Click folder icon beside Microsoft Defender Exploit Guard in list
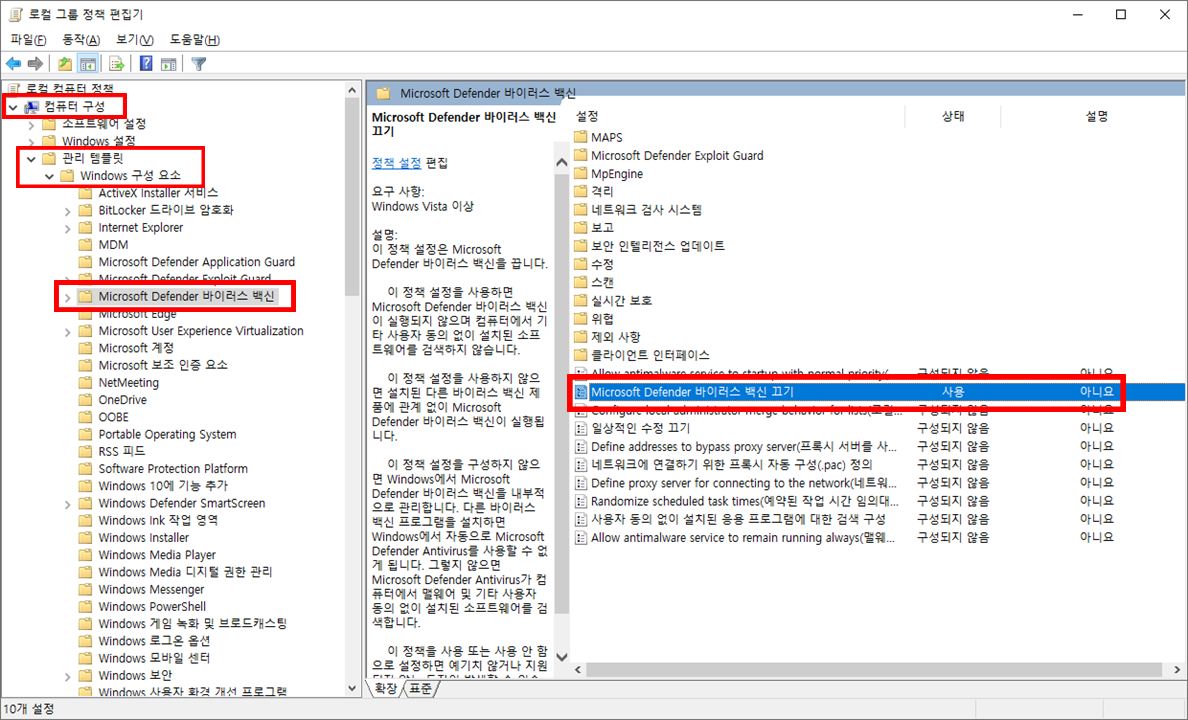 (581, 155)
